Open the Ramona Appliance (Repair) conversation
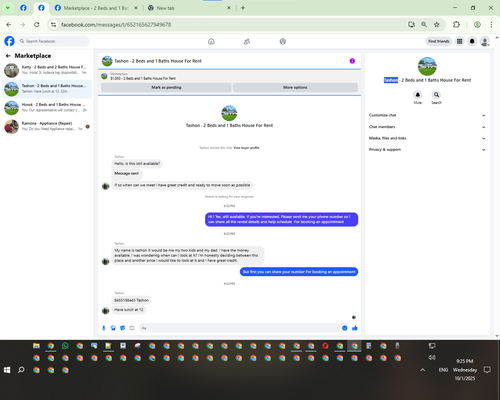This screenshot has width=500, height=400. click(x=47, y=126)
